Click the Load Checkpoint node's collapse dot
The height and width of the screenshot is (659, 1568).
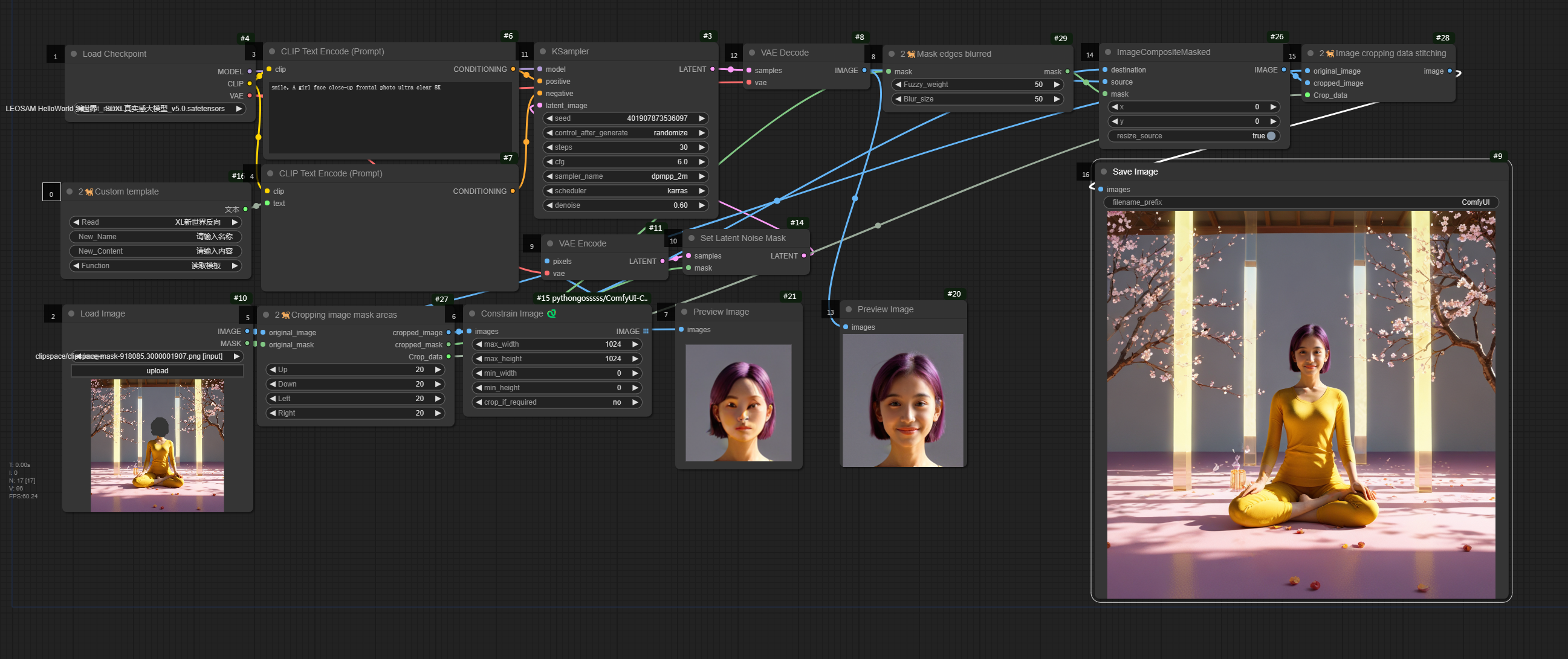(74, 54)
